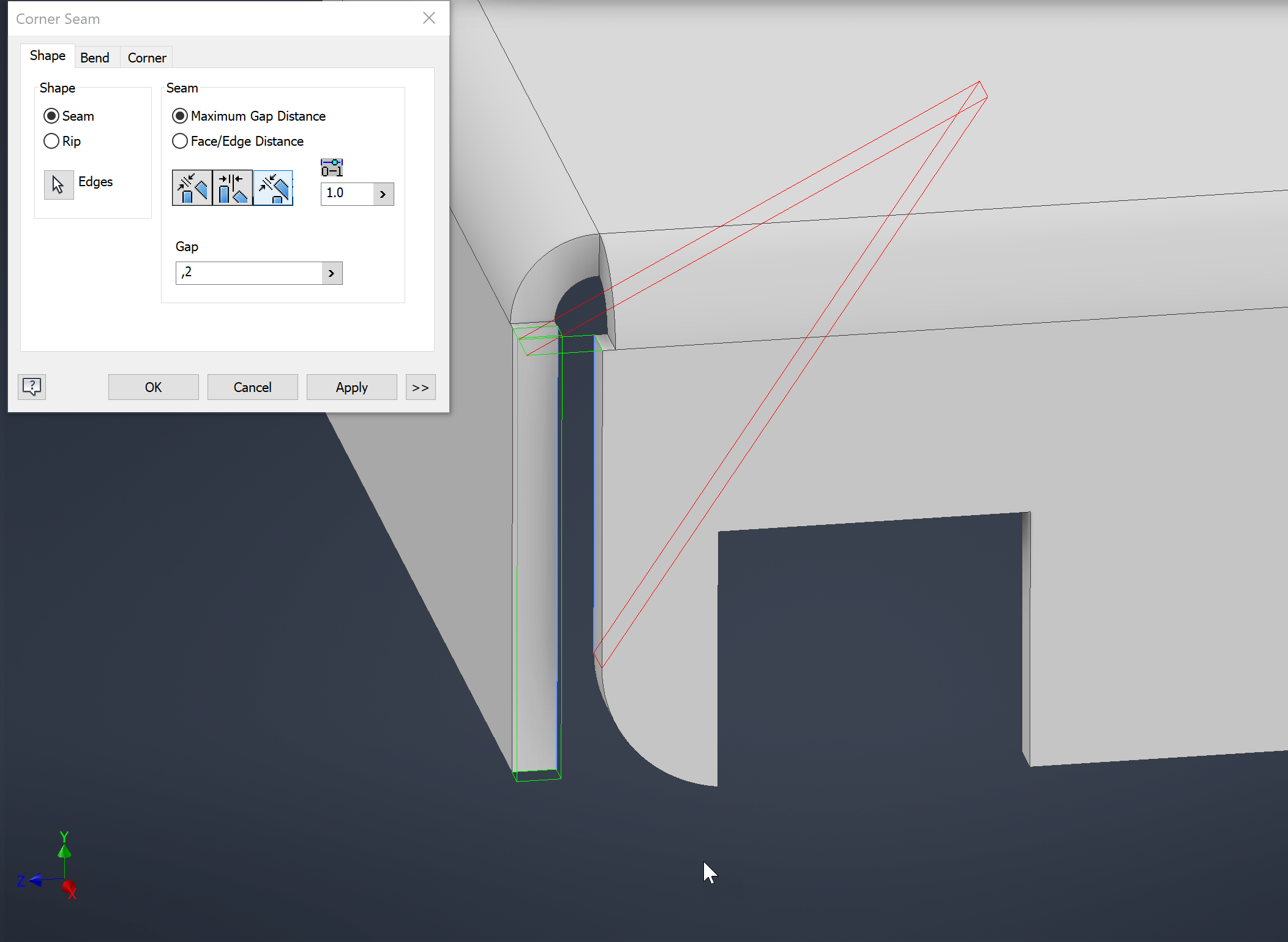Choose Maximum Gap Distance option
Screen dimensions: 1288x942
[x=180, y=116]
